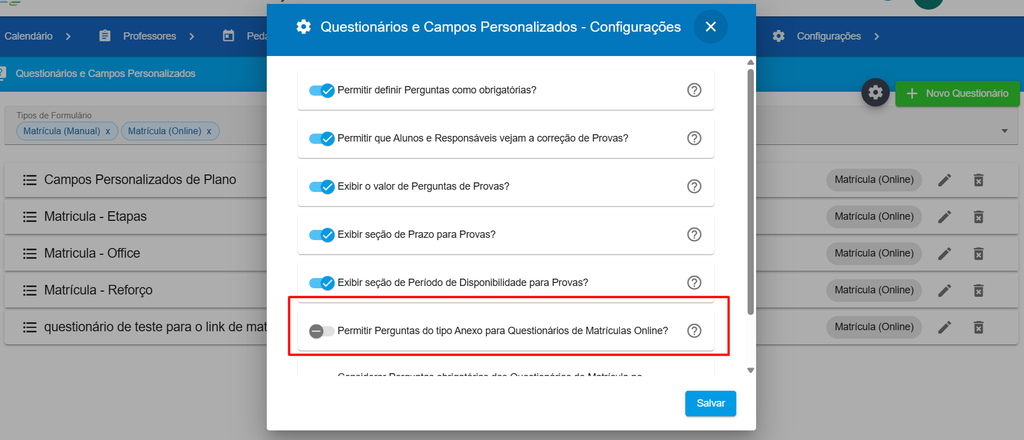
Task: Open help for Permitir definir Perguntas como obrigatórias
Action: pyautogui.click(x=694, y=90)
